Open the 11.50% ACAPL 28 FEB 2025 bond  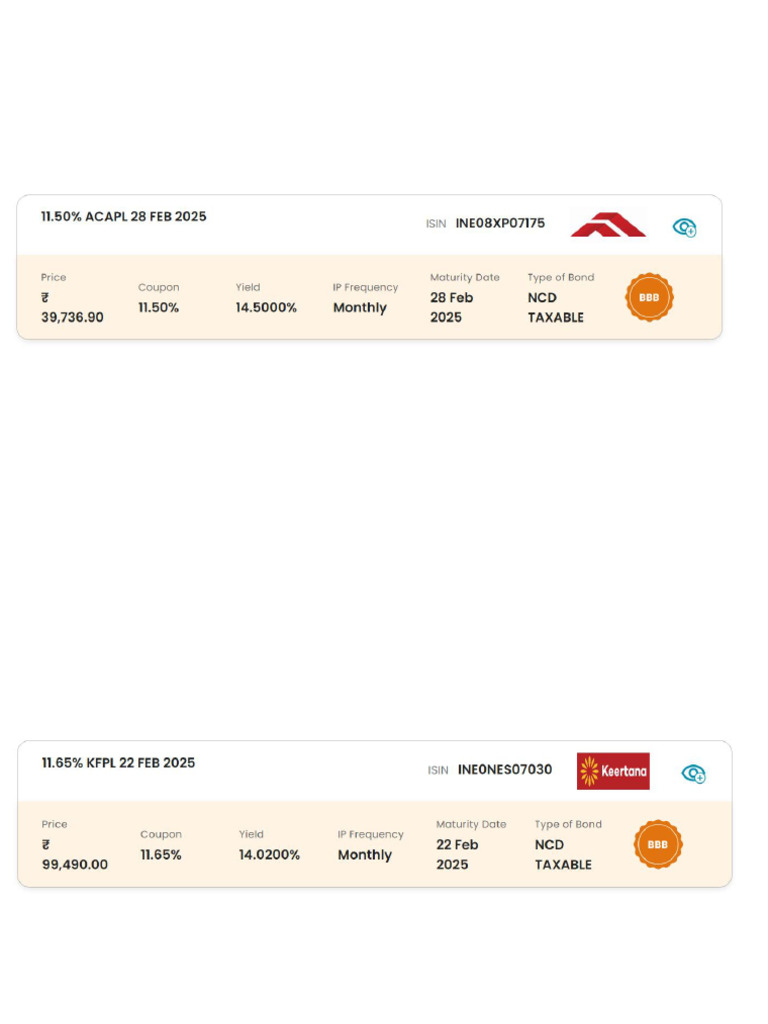click(x=124, y=217)
